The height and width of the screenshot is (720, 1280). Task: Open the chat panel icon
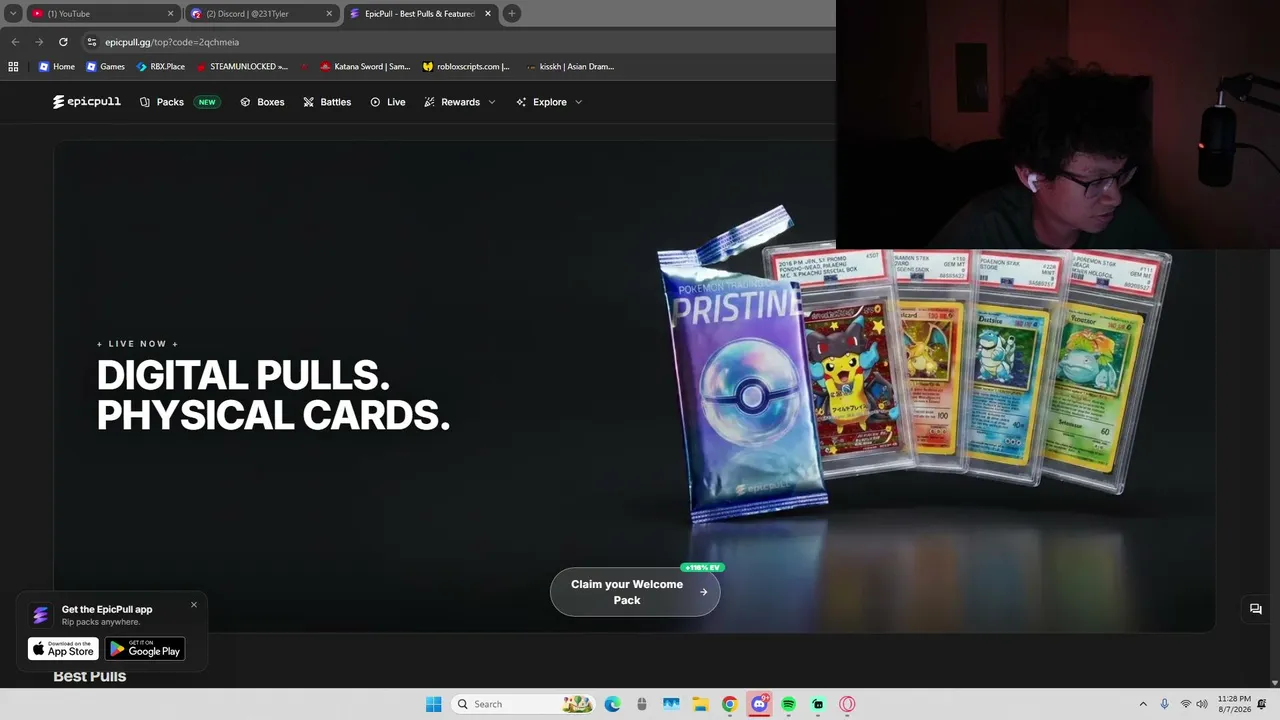(1256, 609)
